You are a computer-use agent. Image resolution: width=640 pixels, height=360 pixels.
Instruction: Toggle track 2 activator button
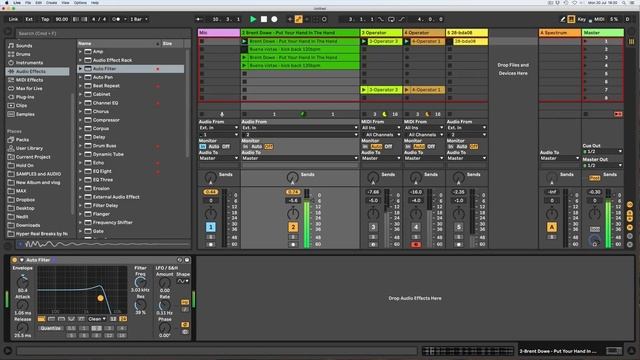(293, 227)
